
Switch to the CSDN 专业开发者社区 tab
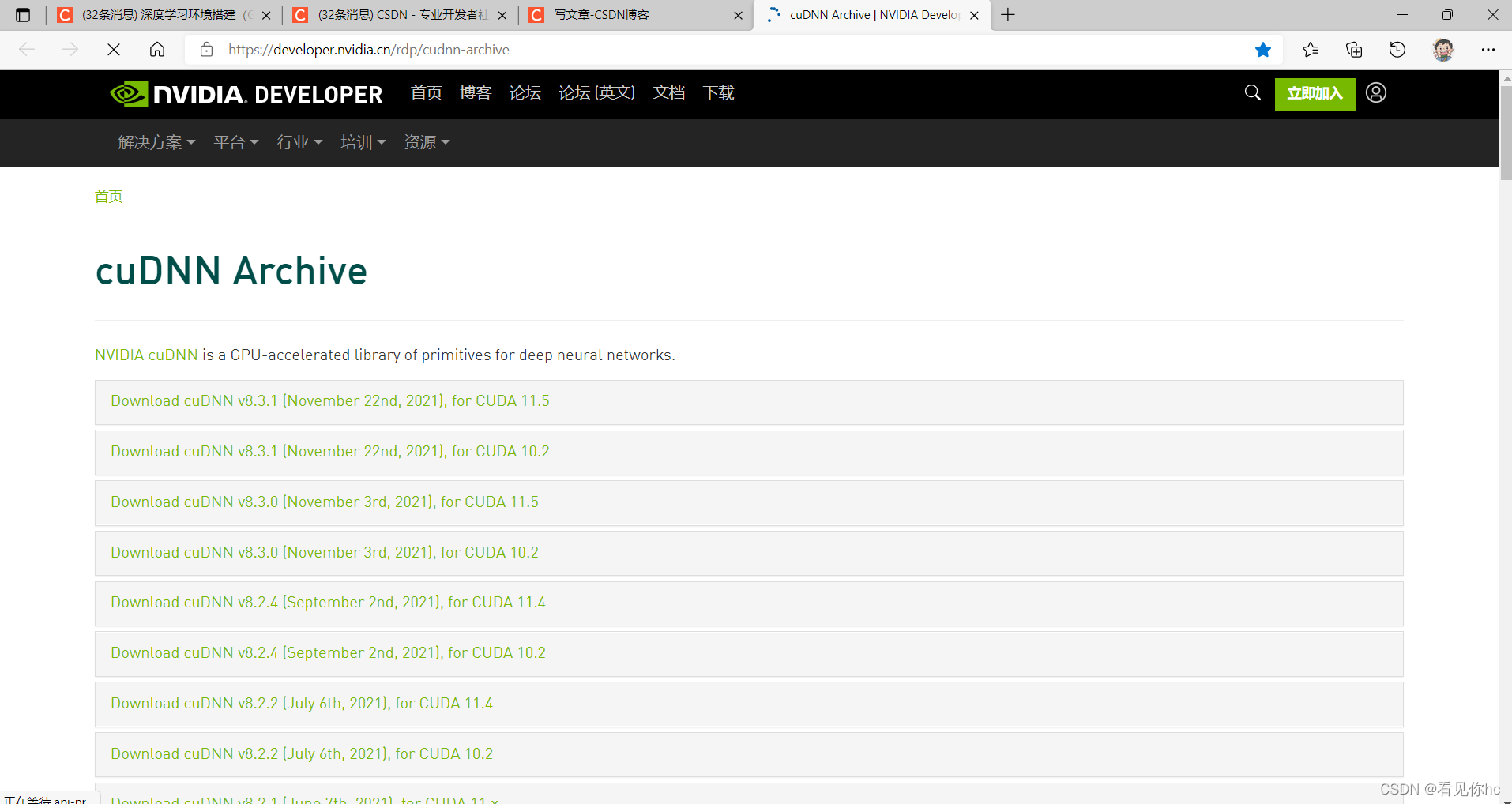coord(401,15)
